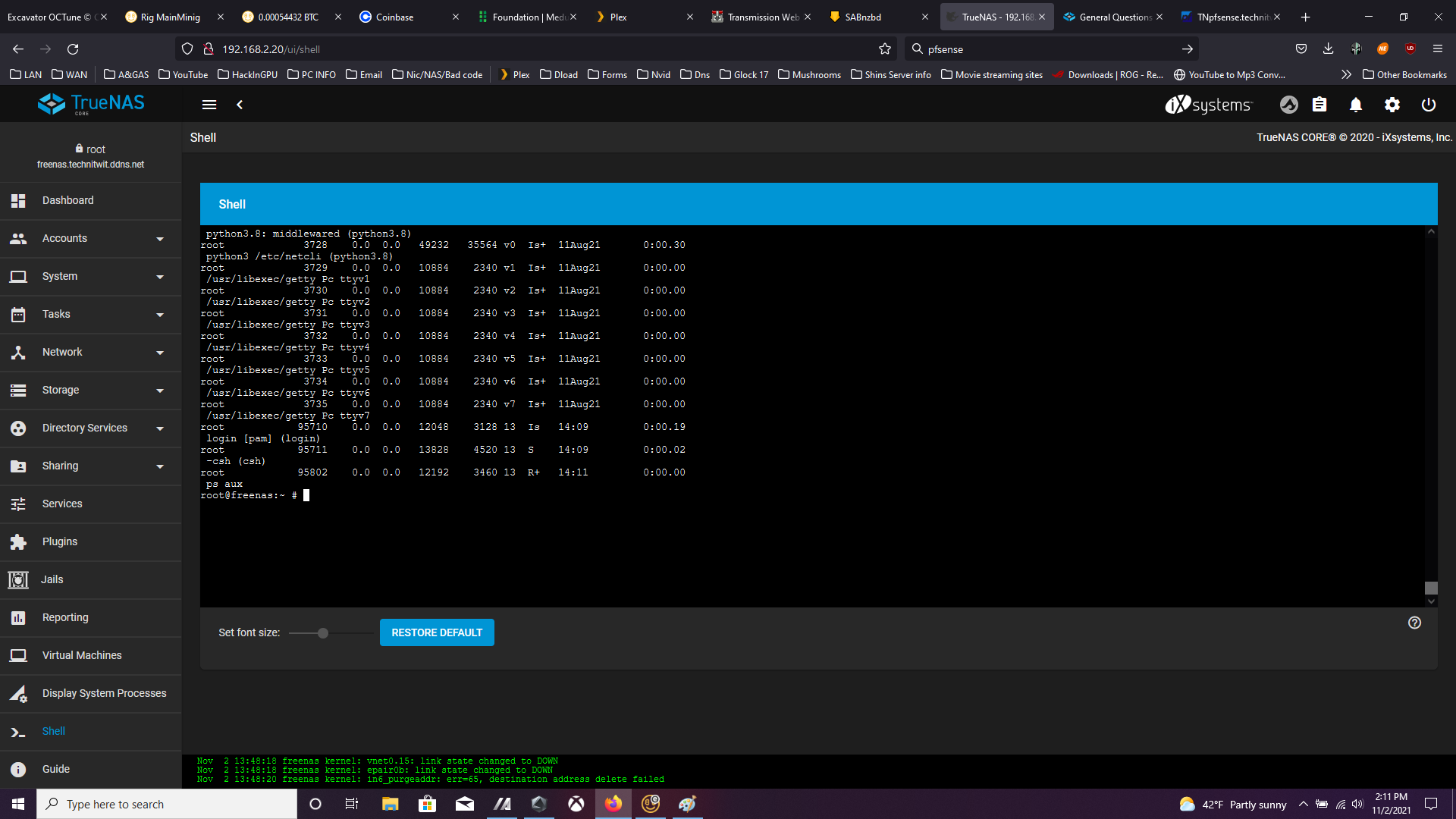This screenshot has width=1456, height=819.
Task: Open Mail app from taskbar
Action: click(x=464, y=804)
